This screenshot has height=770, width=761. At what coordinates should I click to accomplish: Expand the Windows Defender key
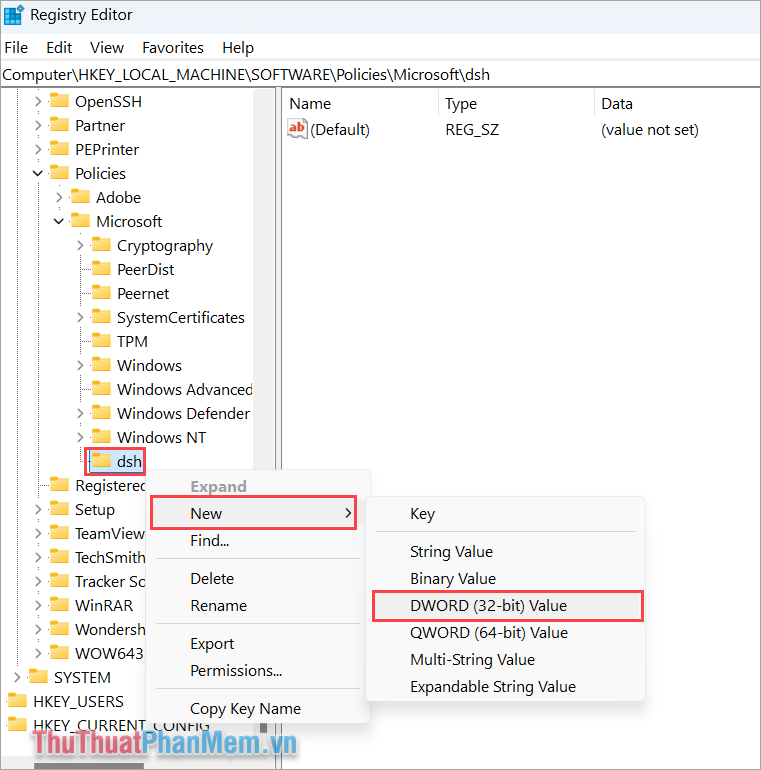(x=80, y=413)
